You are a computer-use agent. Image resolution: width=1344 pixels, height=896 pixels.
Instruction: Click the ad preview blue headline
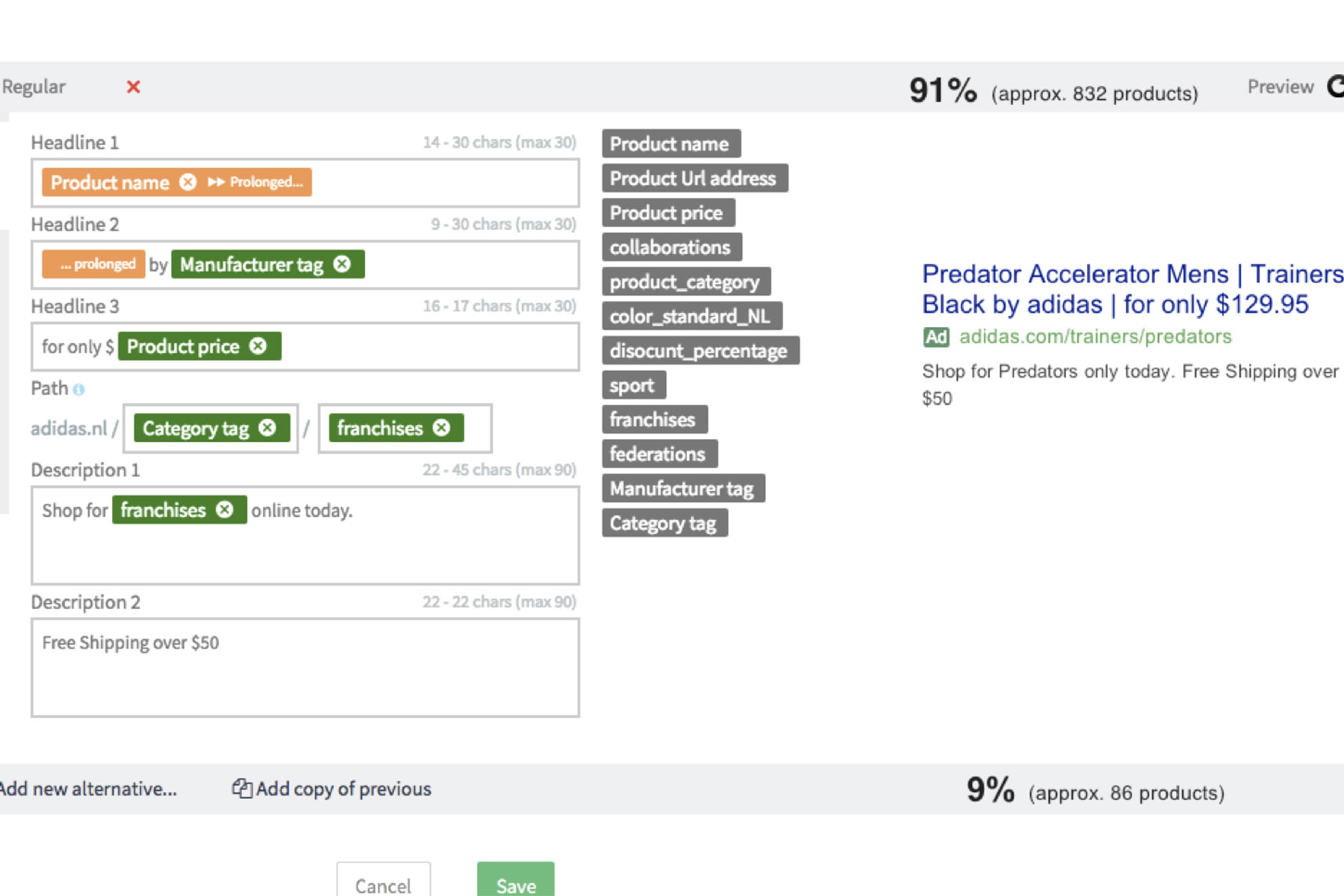(x=1133, y=289)
